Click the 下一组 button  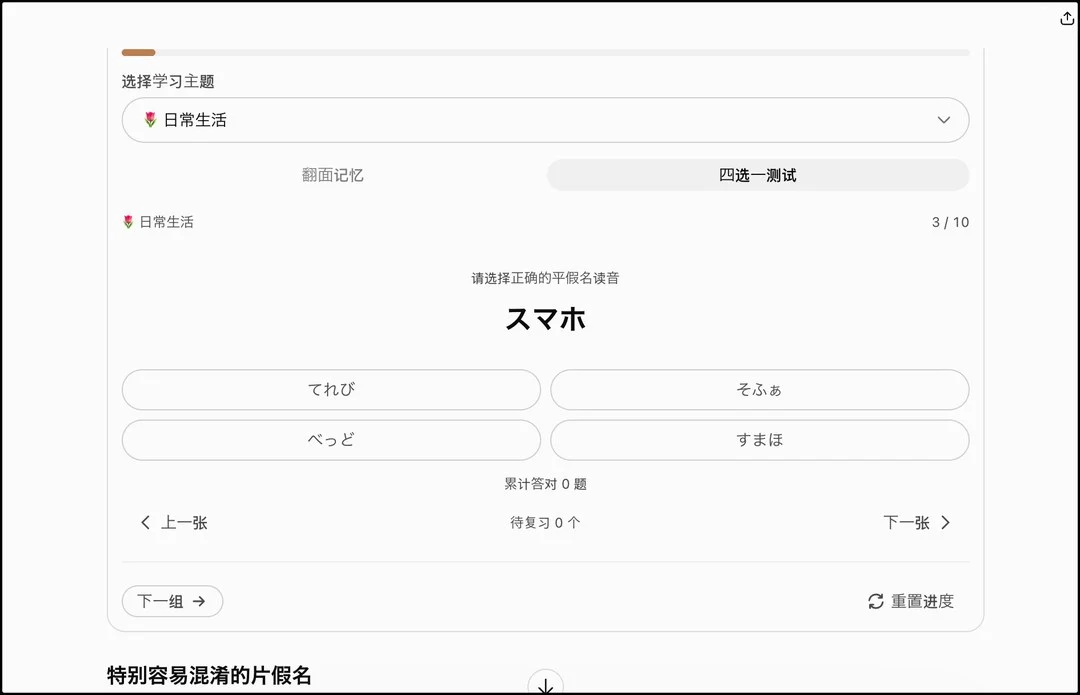tap(172, 601)
